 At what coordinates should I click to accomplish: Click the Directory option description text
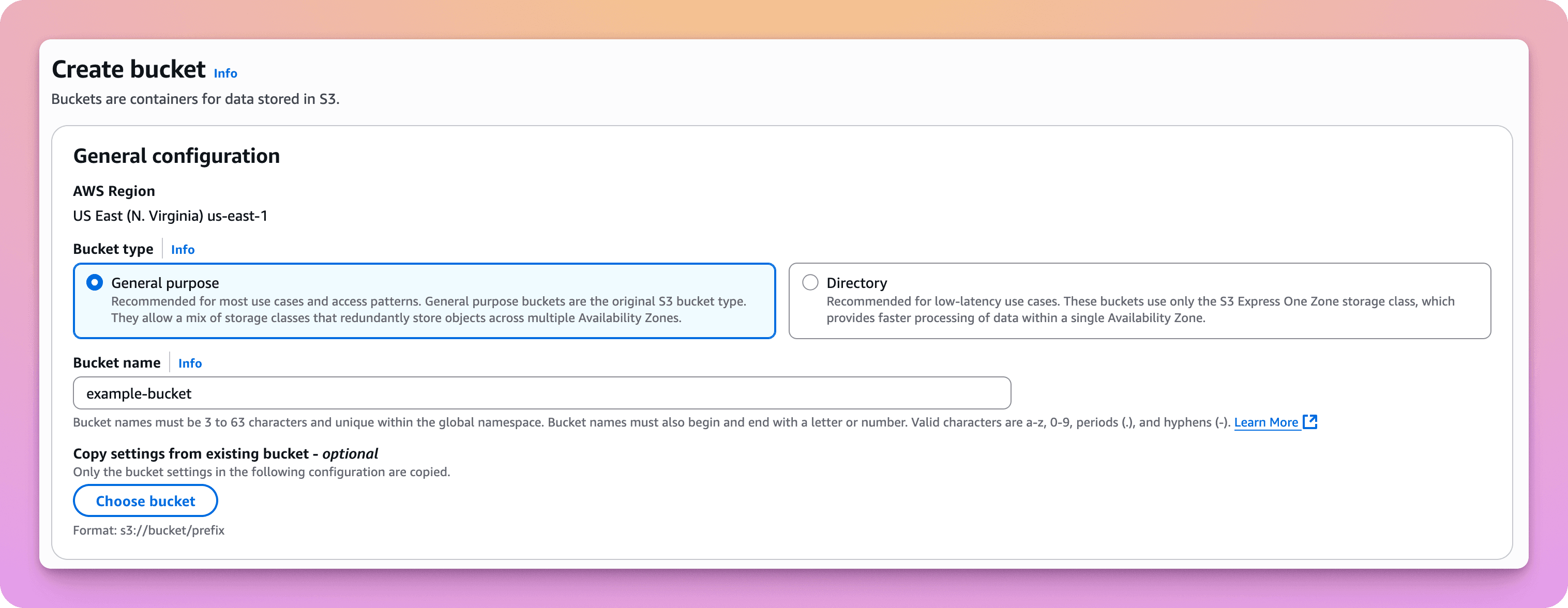tap(1139, 310)
